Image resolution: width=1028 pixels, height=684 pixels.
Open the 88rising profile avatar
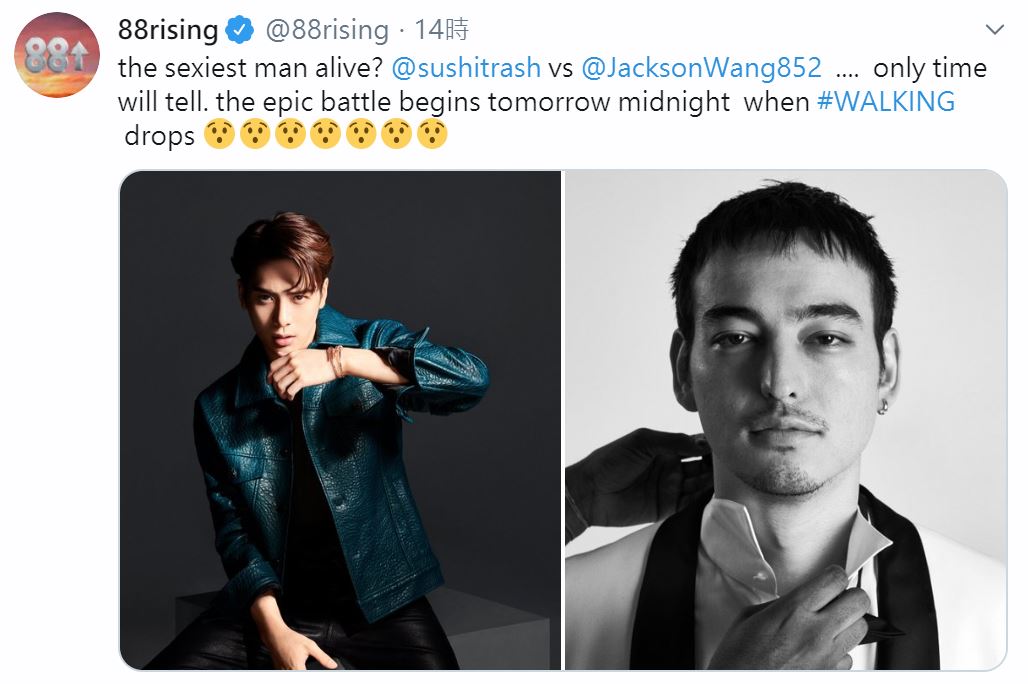tap(57, 56)
